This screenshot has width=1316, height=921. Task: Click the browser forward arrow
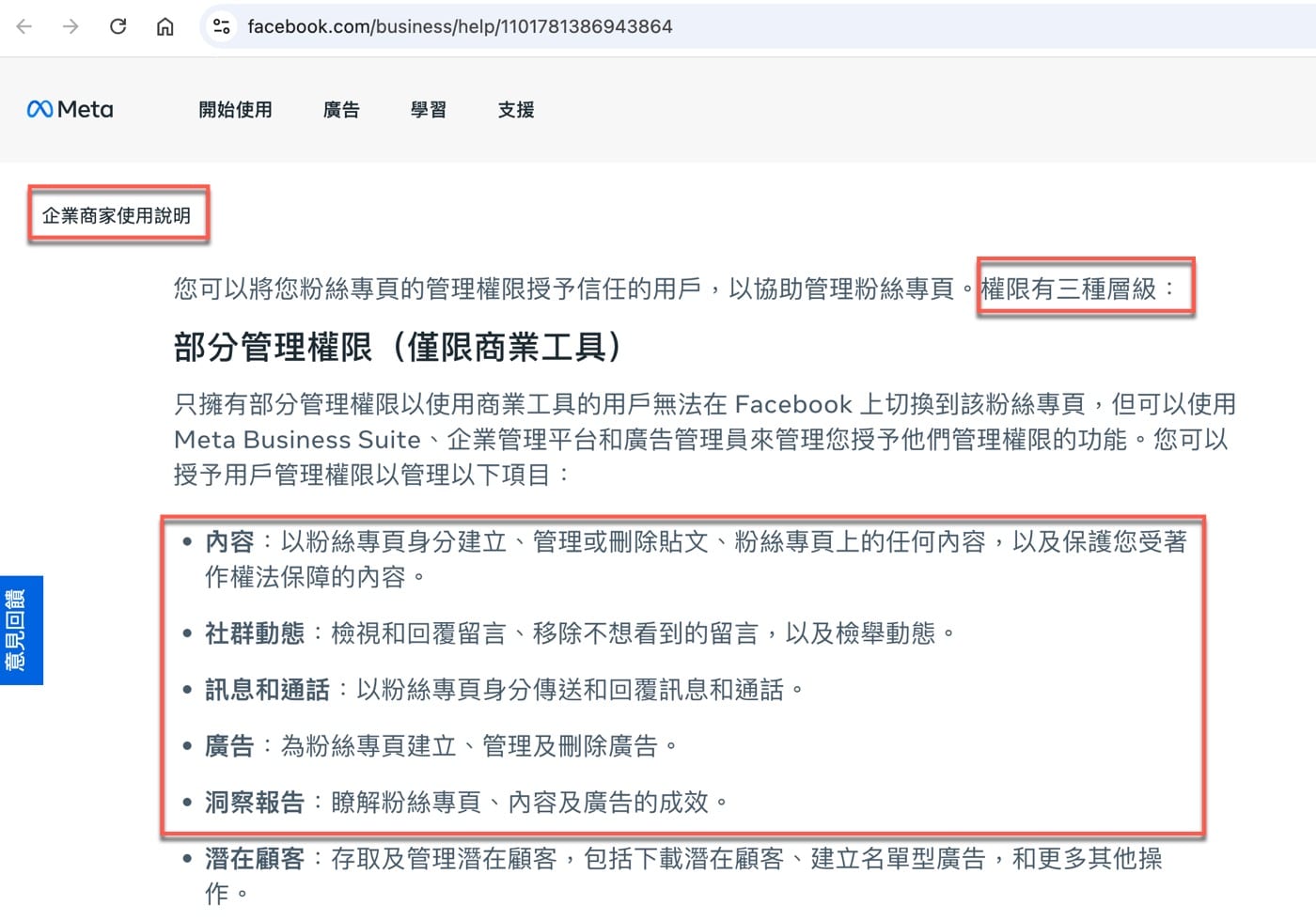(70, 26)
